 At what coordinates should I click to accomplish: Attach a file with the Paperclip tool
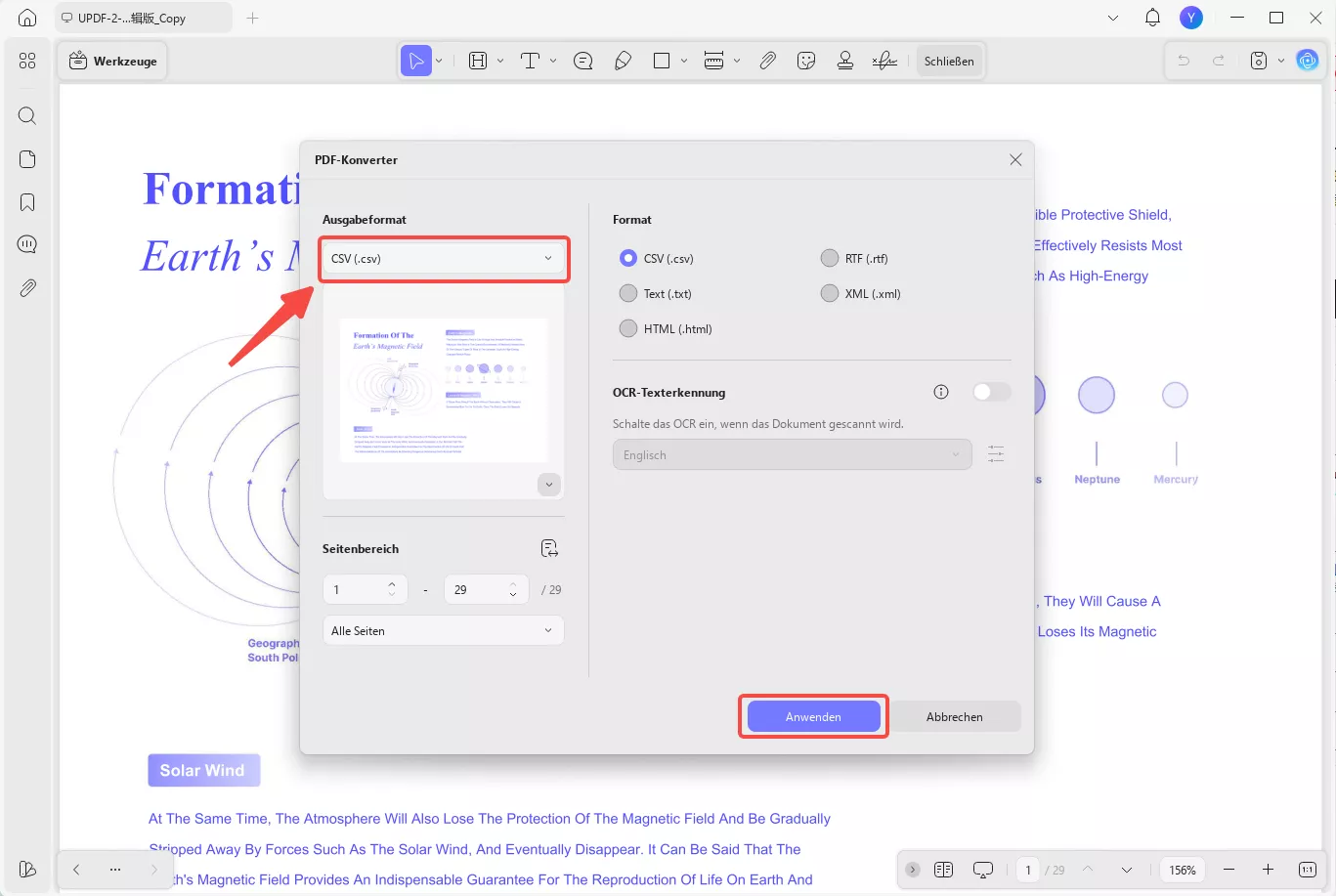768,60
